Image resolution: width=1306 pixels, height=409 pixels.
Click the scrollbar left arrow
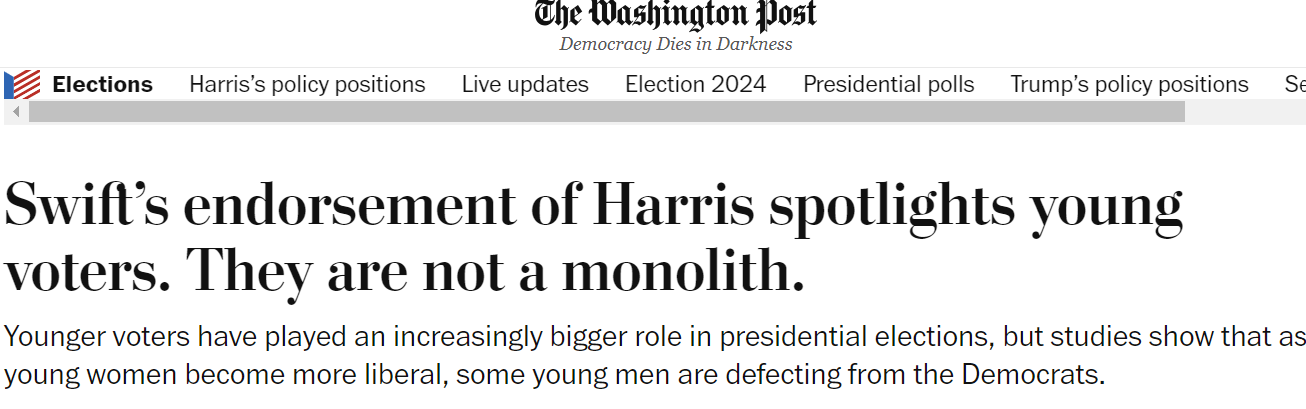16,112
